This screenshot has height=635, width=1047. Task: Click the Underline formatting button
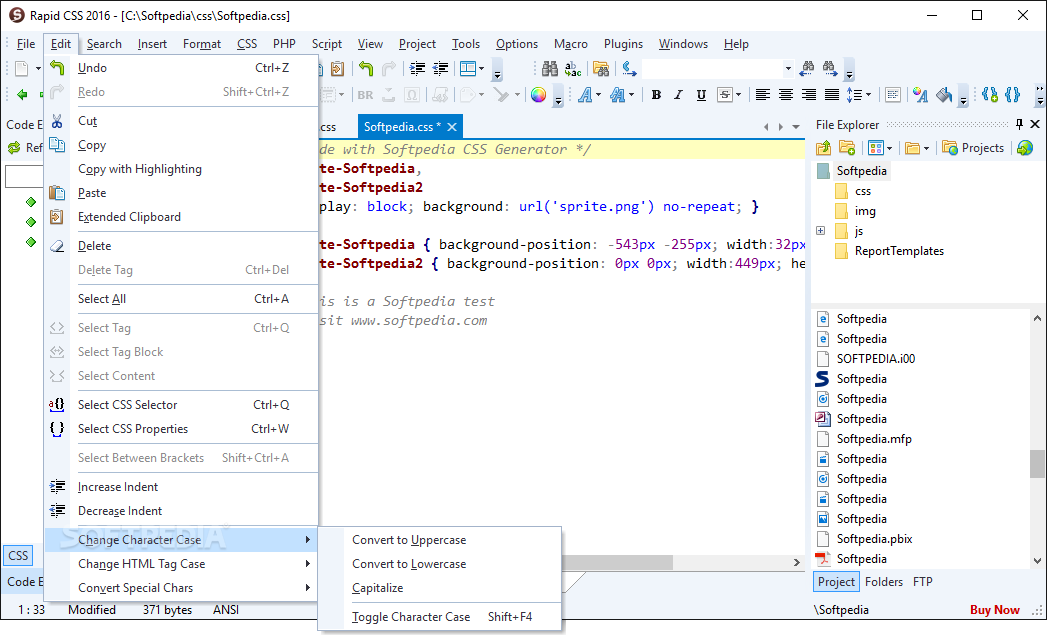[701, 95]
